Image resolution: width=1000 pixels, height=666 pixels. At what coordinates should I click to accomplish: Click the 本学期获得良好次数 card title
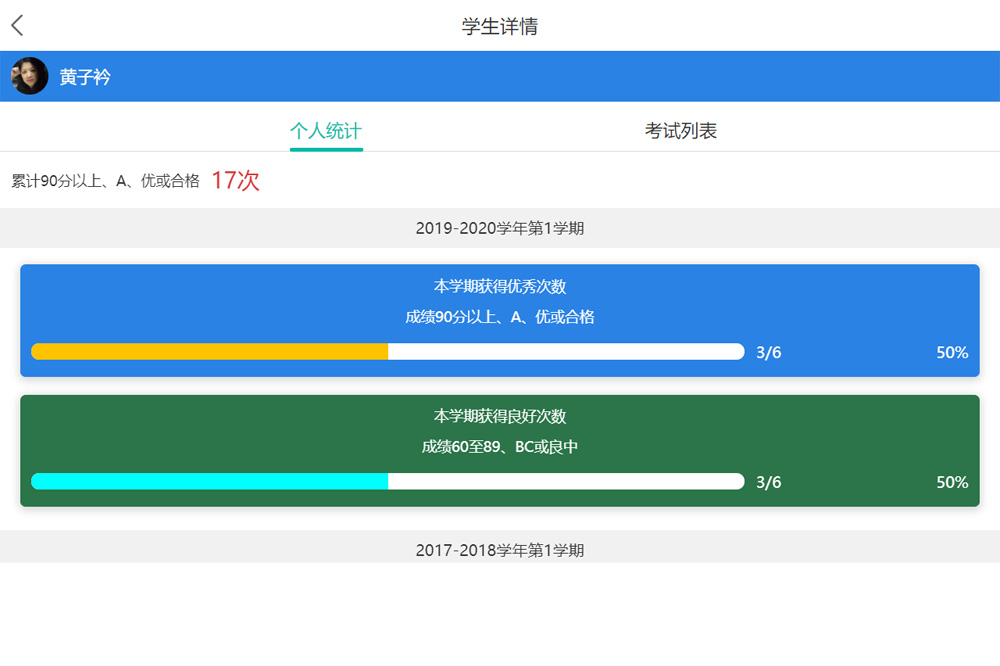click(500, 416)
